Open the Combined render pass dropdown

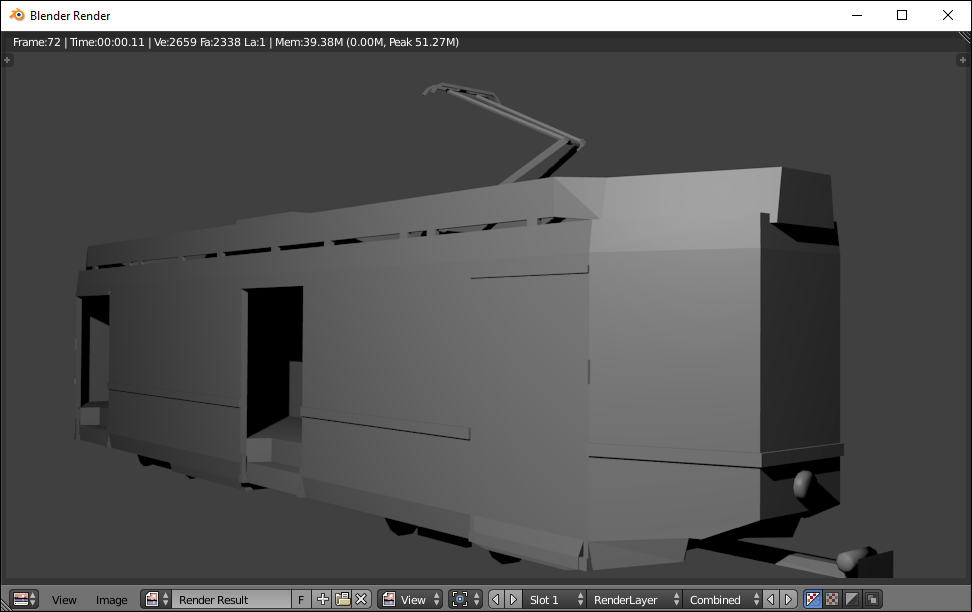click(x=722, y=600)
